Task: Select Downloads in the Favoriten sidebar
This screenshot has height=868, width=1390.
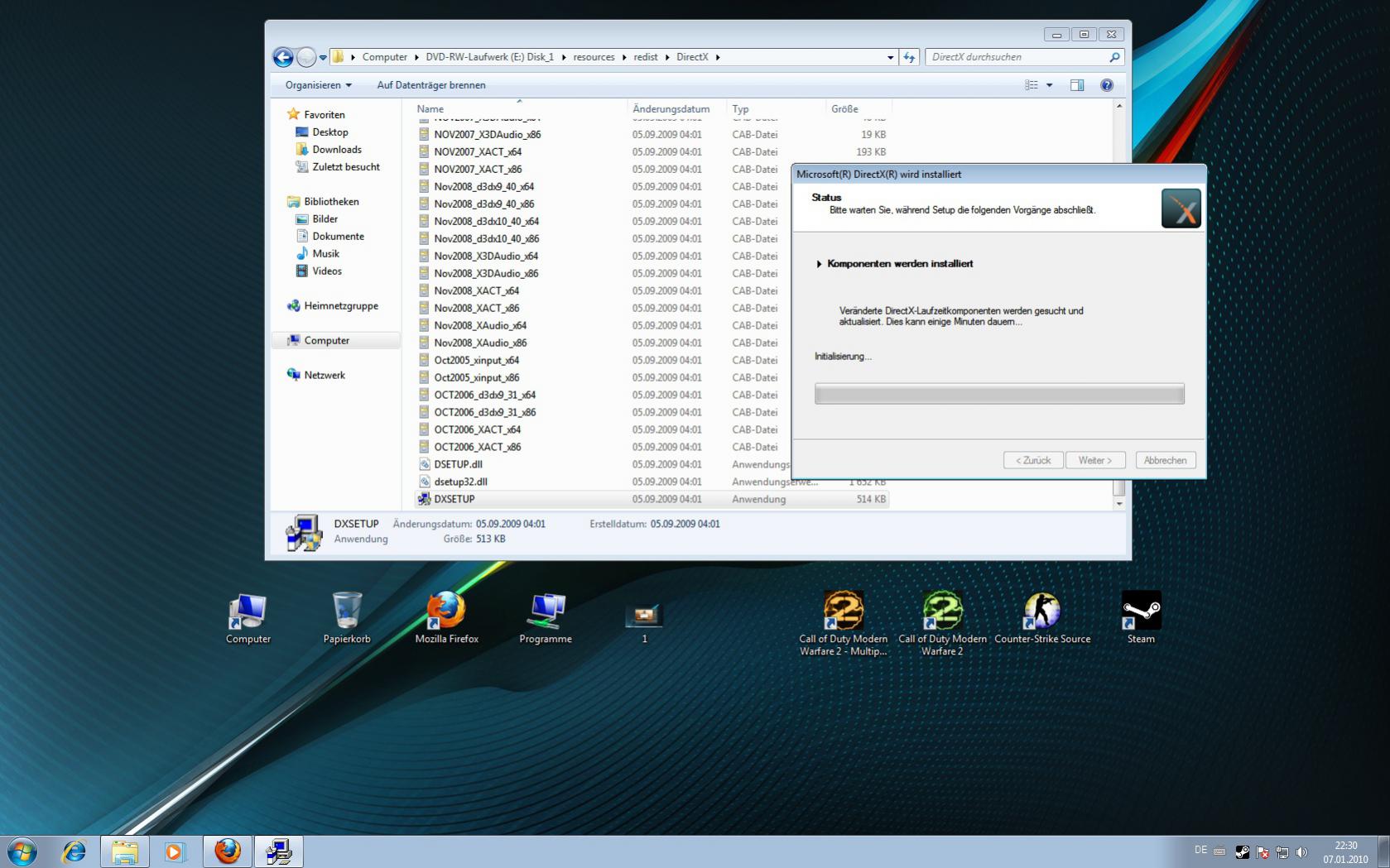Action: tap(337, 150)
